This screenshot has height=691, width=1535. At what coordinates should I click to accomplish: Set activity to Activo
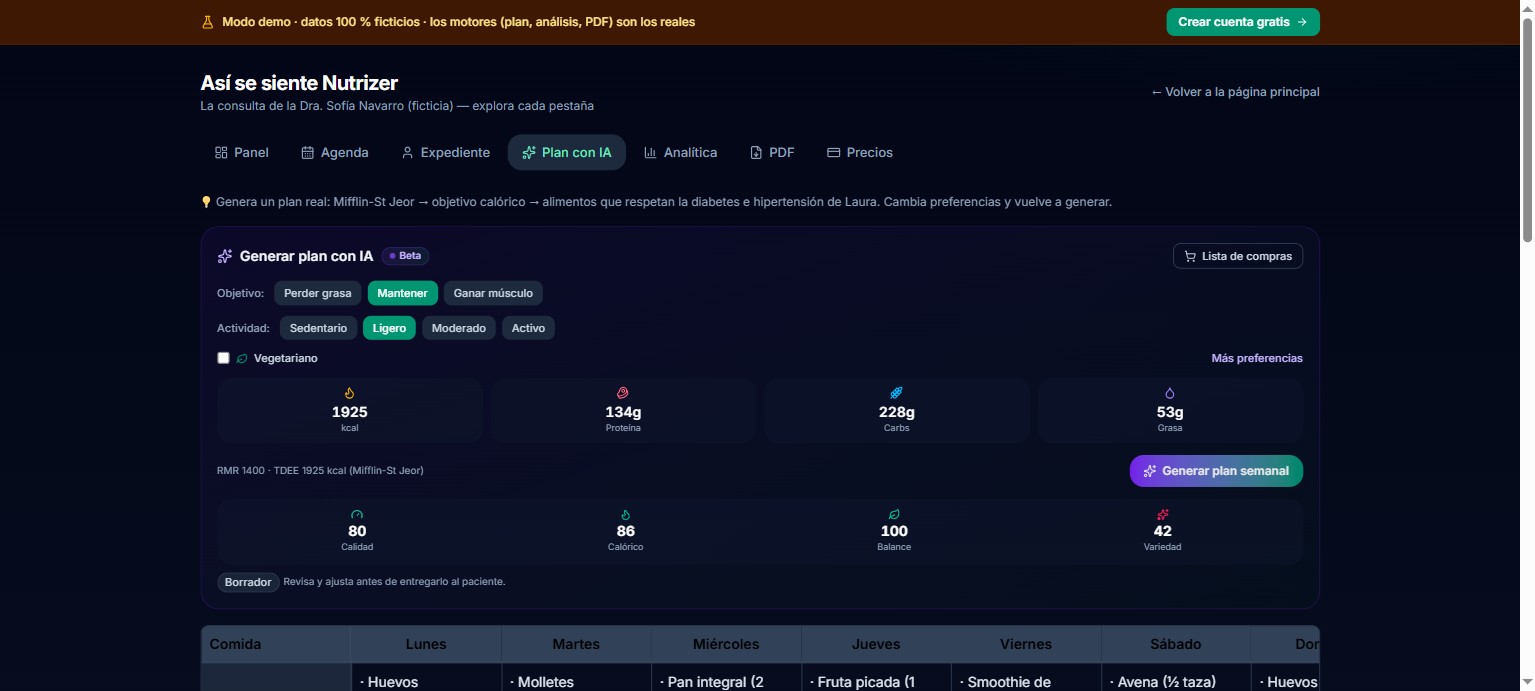(528, 328)
